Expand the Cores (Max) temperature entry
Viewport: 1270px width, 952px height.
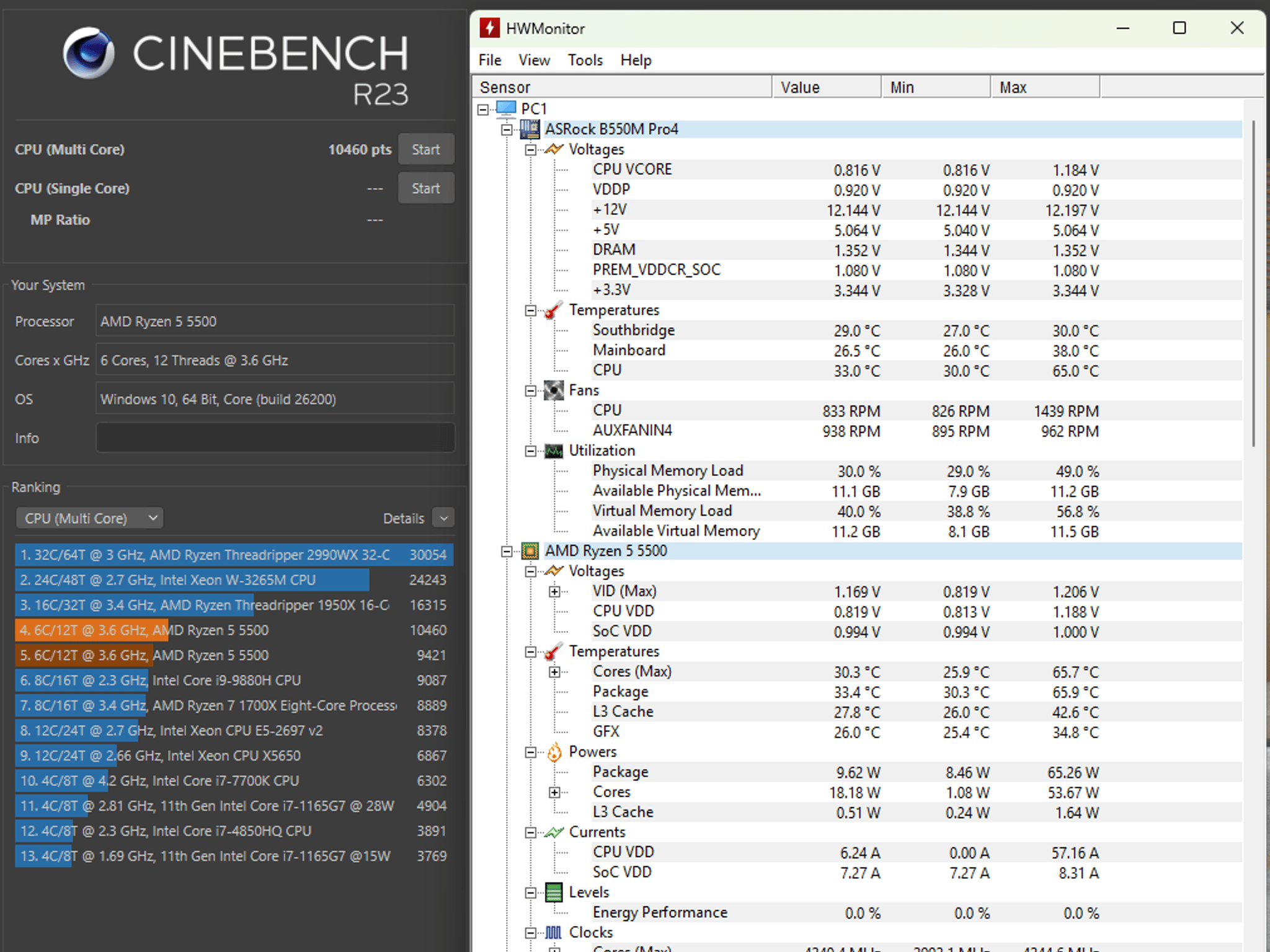pyautogui.click(x=554, y=672)
